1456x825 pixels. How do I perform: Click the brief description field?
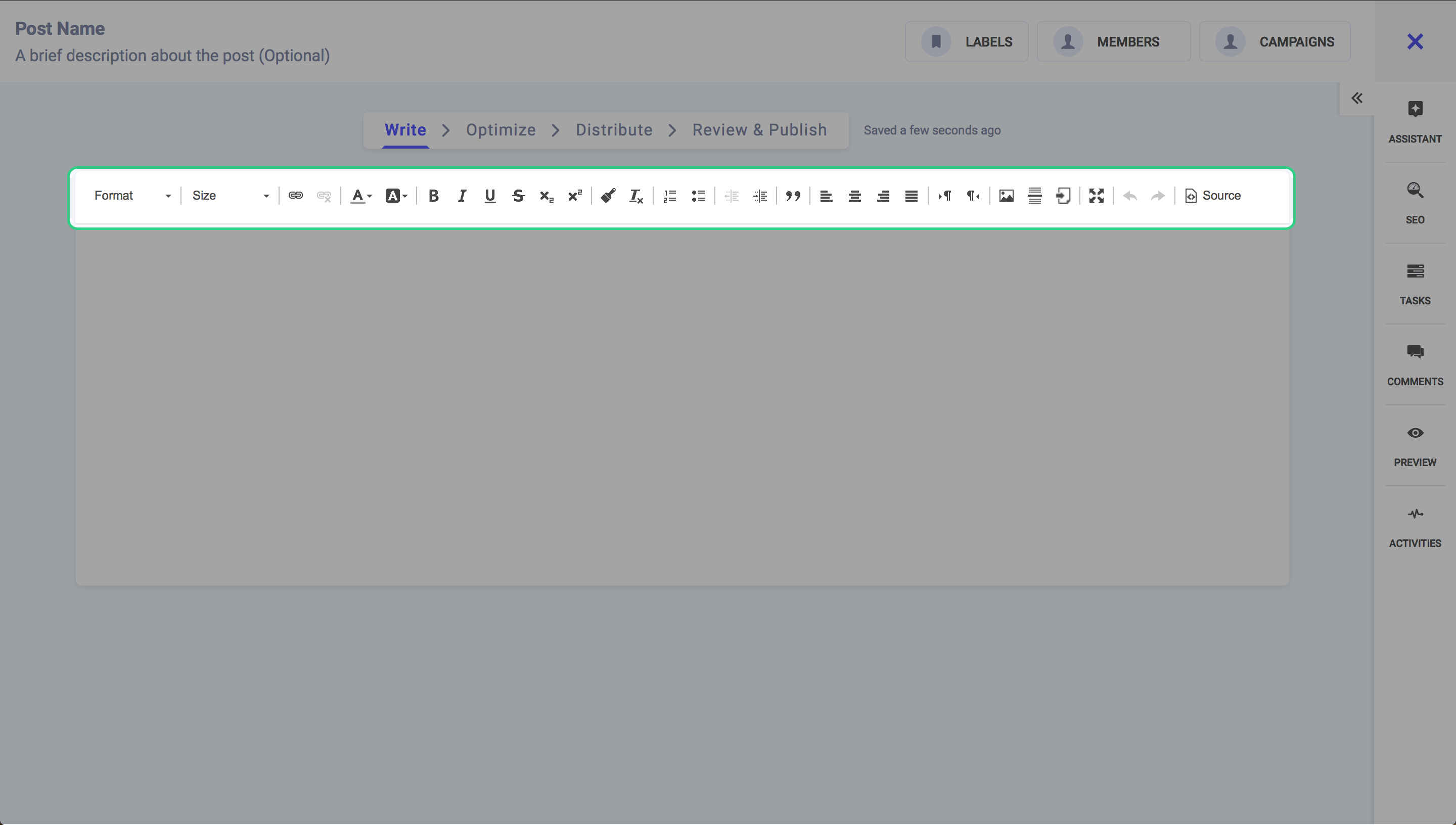point(172,56)
